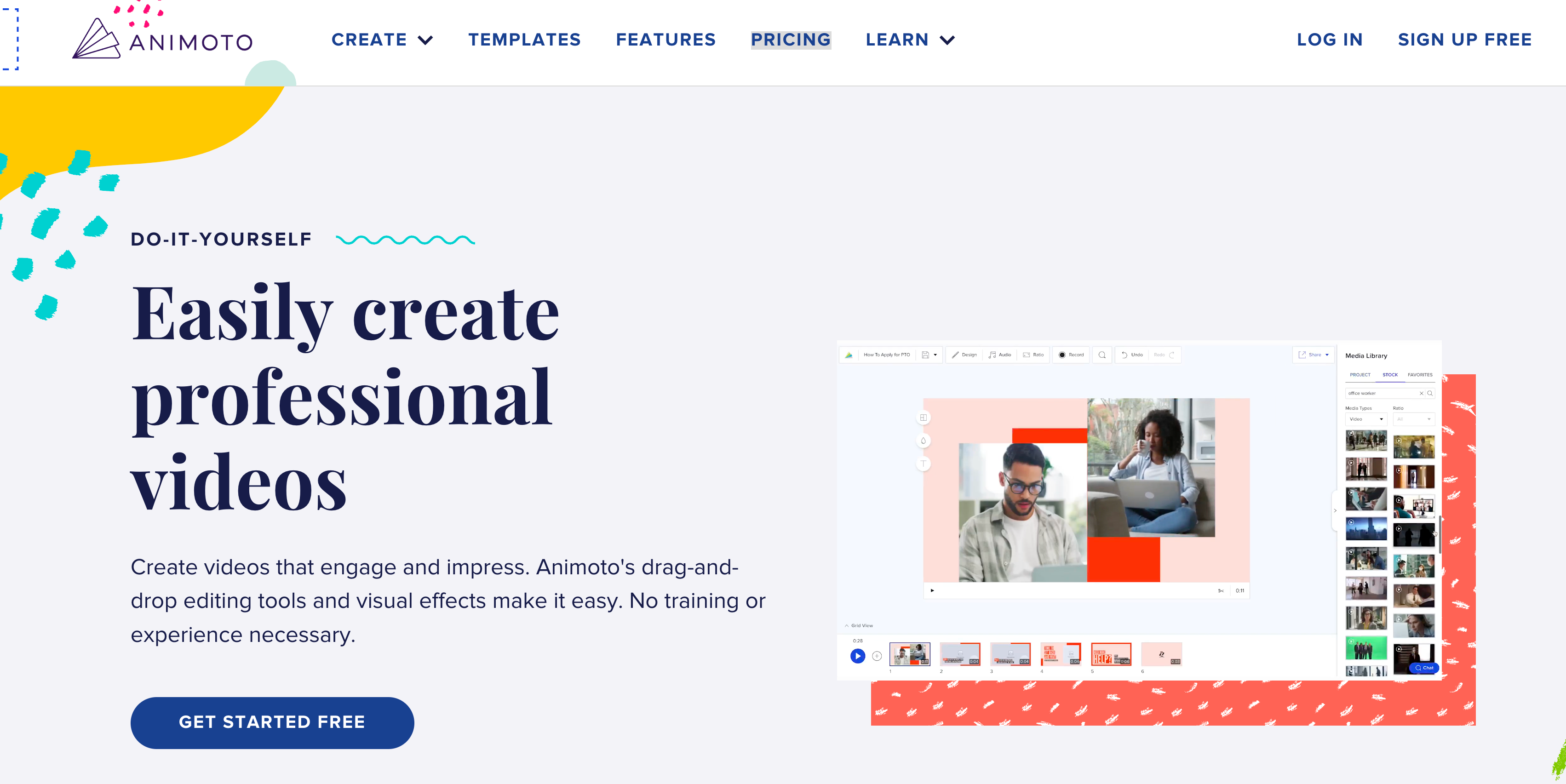Collapse the Grid View expander
This screenshot has height=784, width=1566.
858,625
